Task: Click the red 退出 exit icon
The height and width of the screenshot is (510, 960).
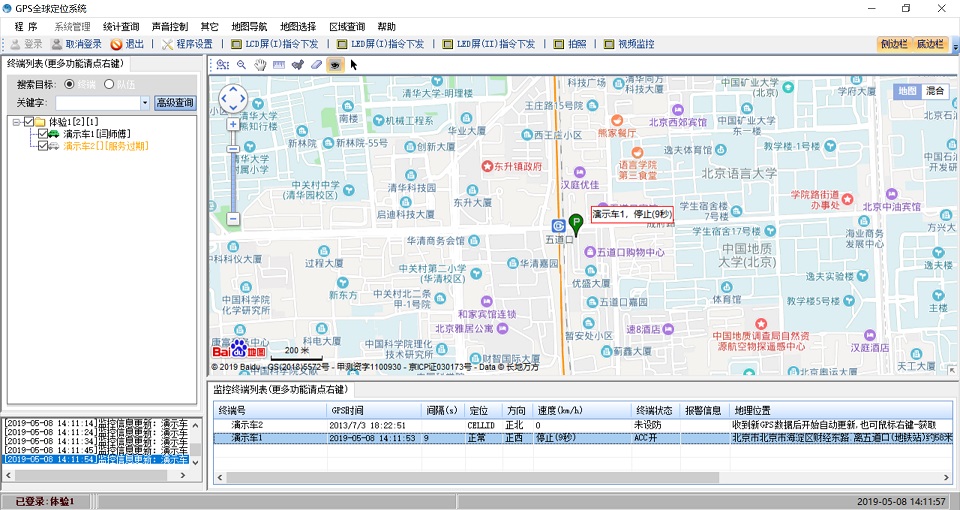Action: 116,44
